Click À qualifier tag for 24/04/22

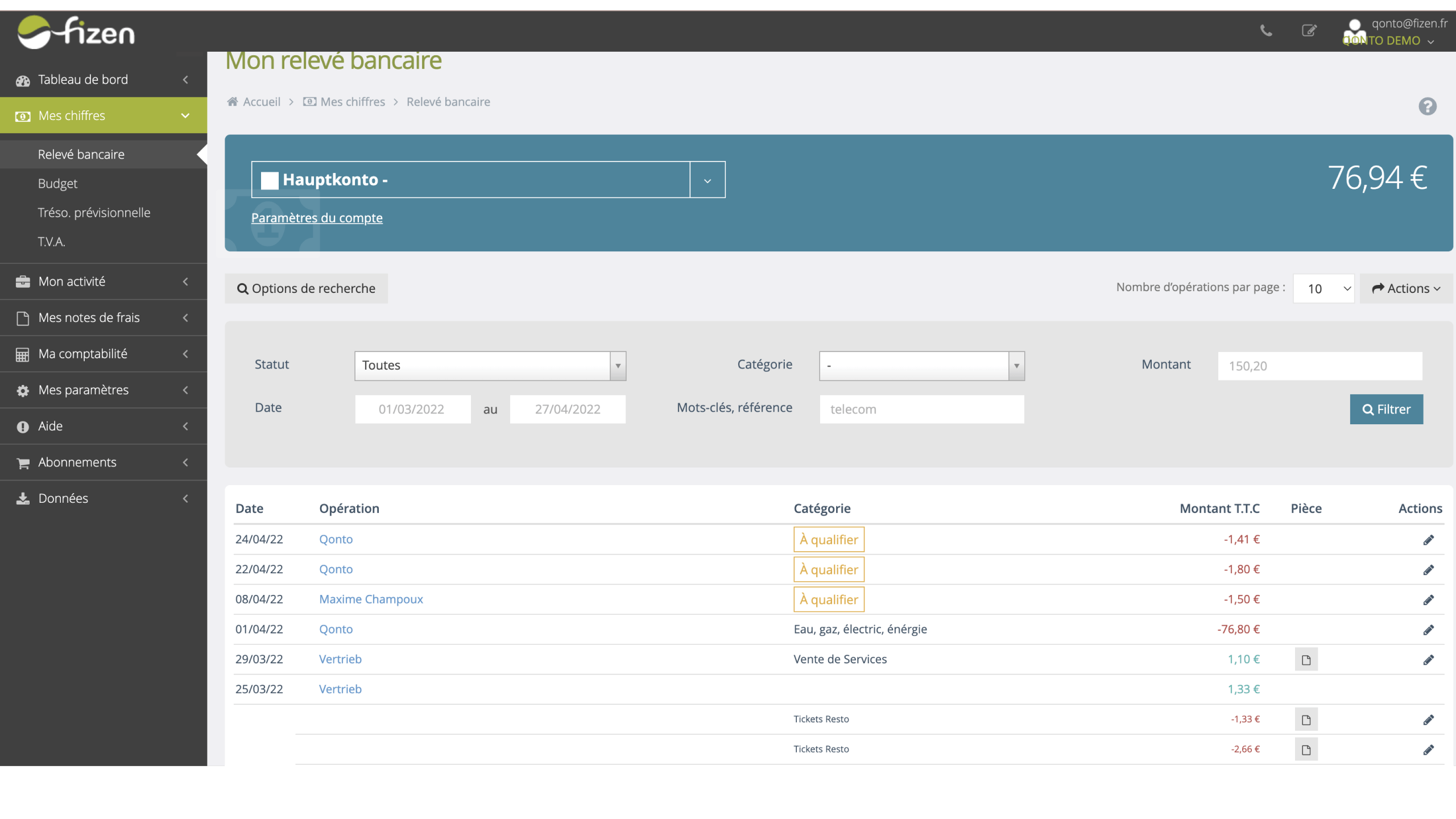[829, 540]
